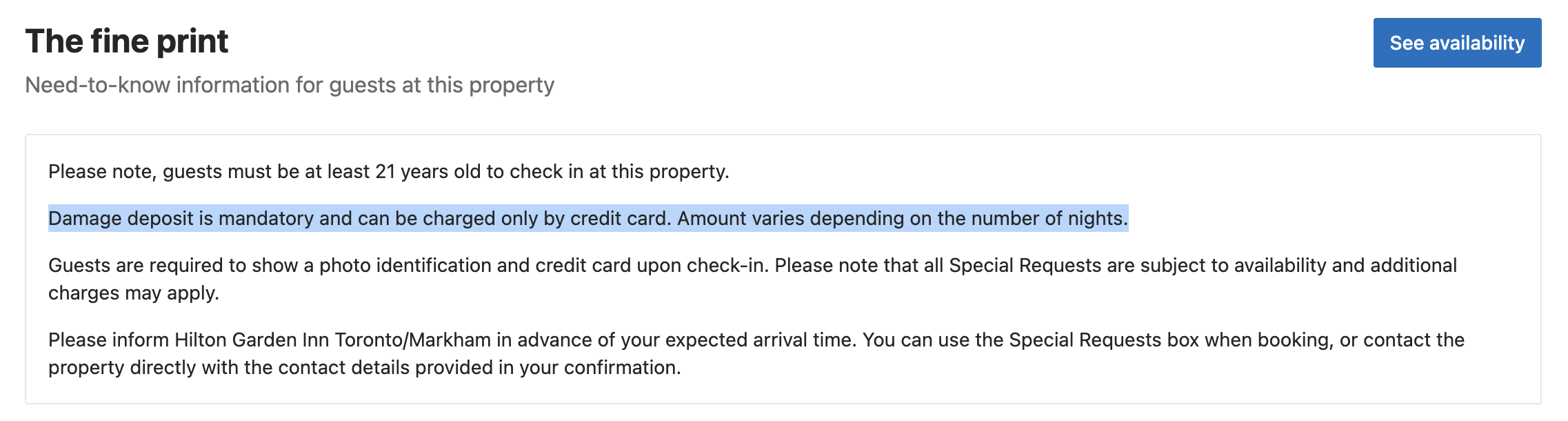
Task: Click the text charges may apply
Action: (x=134, y=293)
